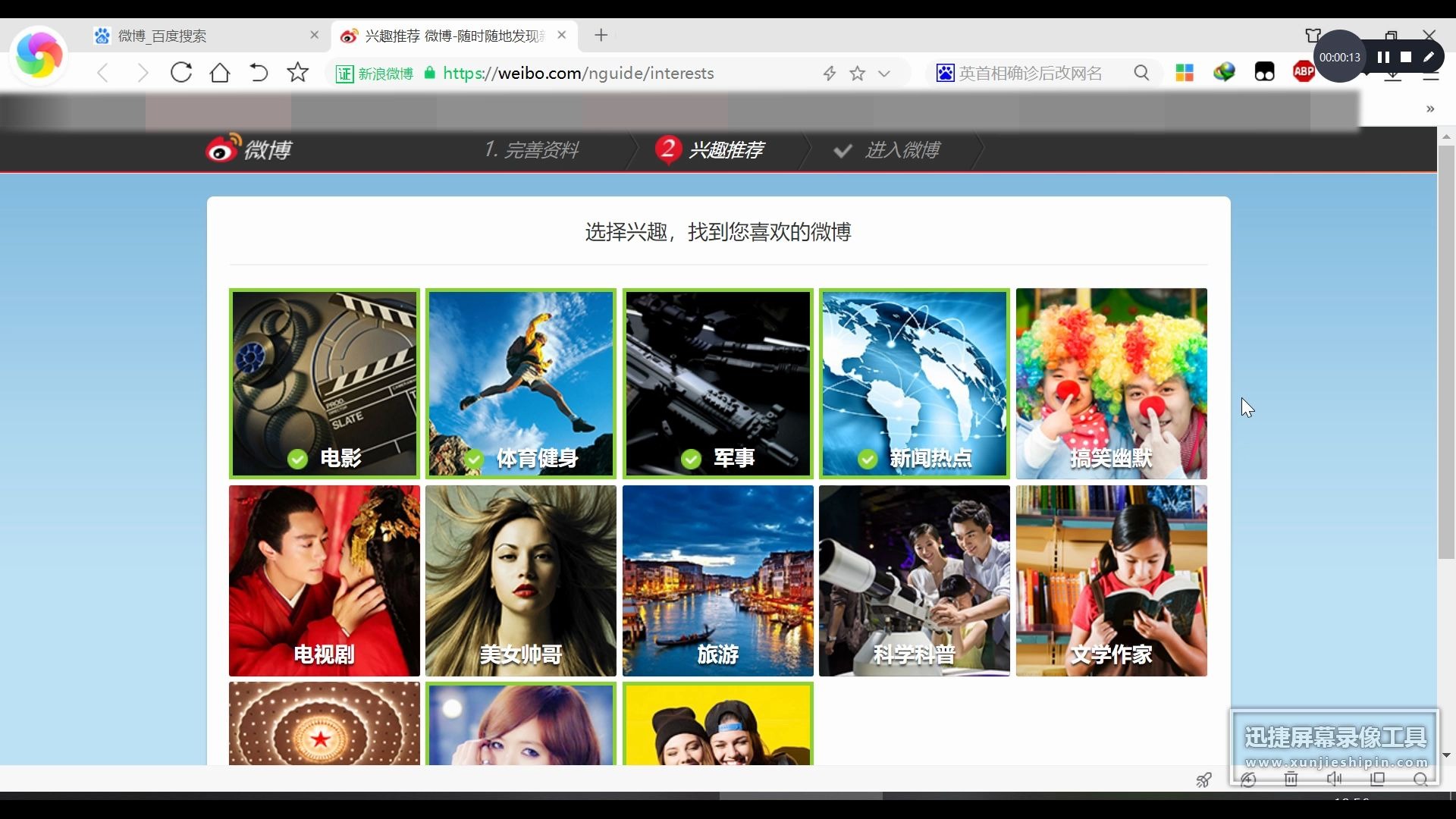The height and width of the screenshot is (819, 1456).
Task: Select the 美女帅哥 interest tile
Action: coord(521,581)
